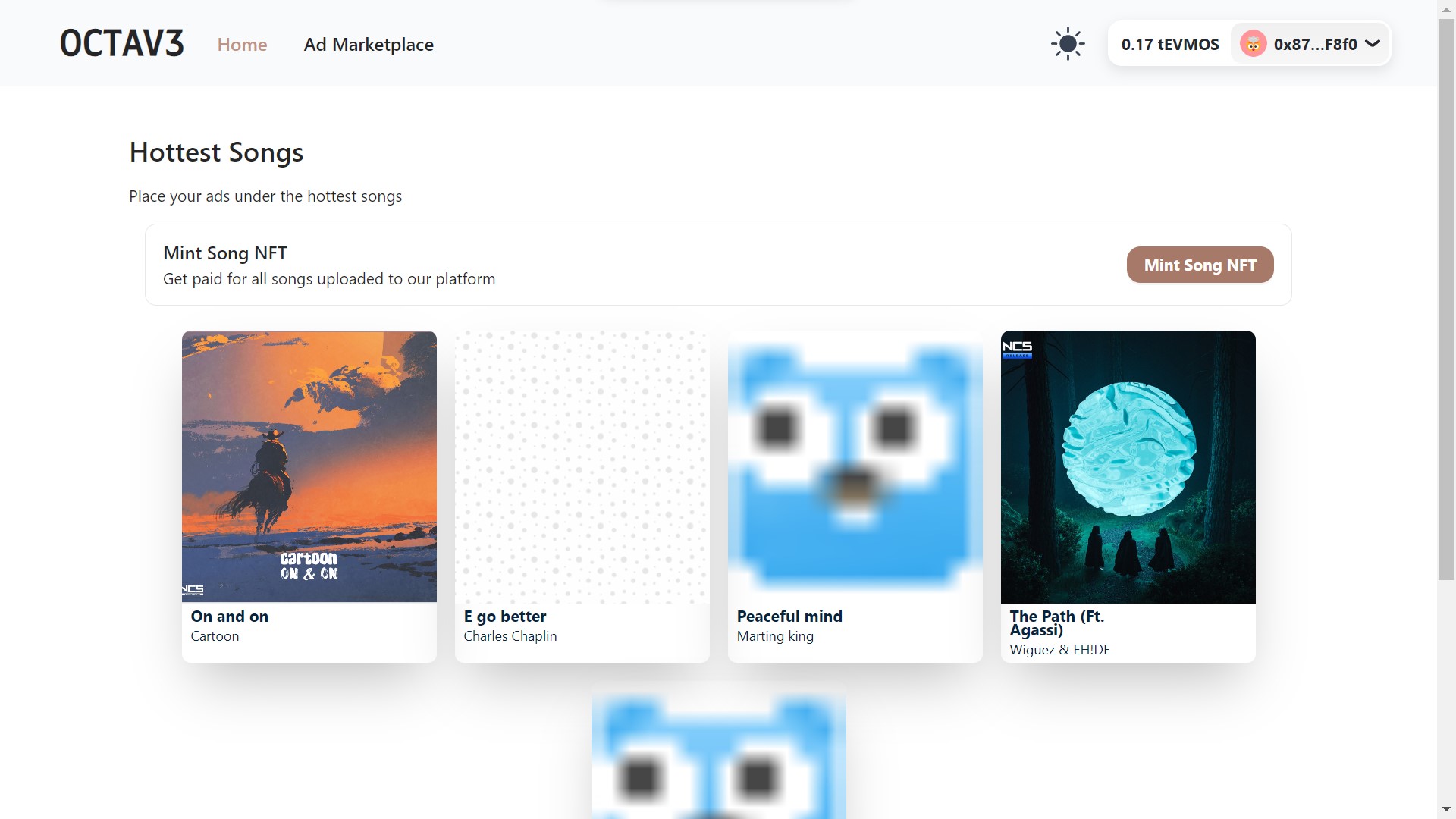
Task: Expand the 0x87...F8f0 account dropdown chevron
Action: 1373,44
